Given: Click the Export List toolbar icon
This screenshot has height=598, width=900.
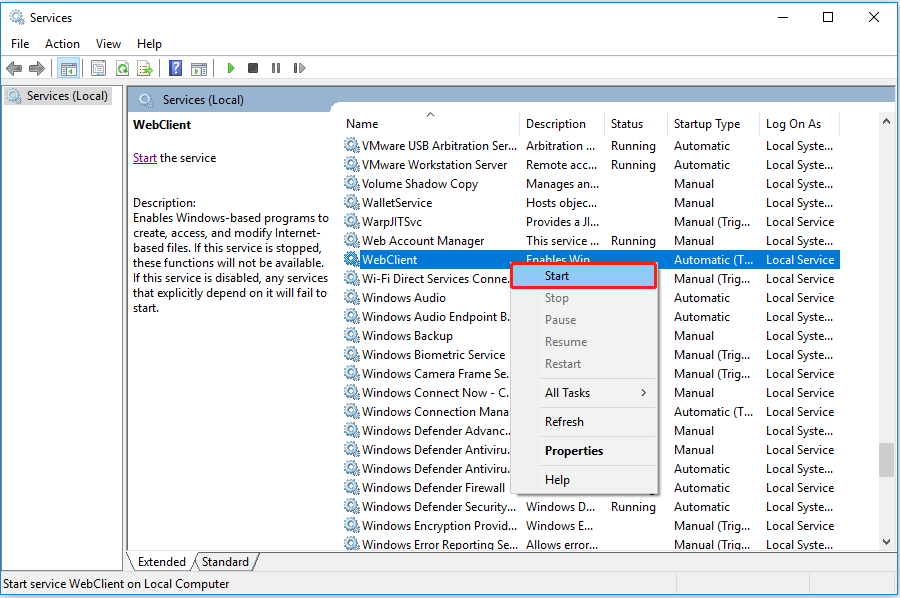Looking at the screenshot, I should 145,69.
